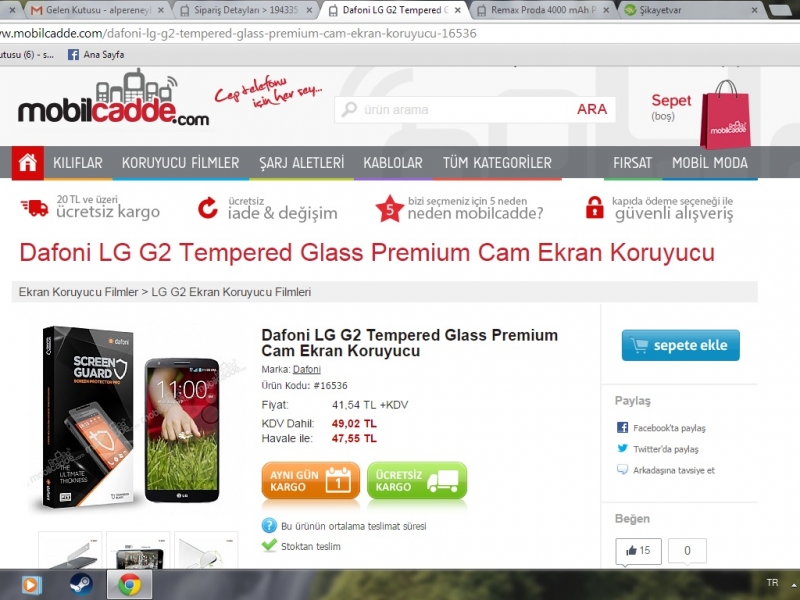Click the ARA search button

click(592, 109)
